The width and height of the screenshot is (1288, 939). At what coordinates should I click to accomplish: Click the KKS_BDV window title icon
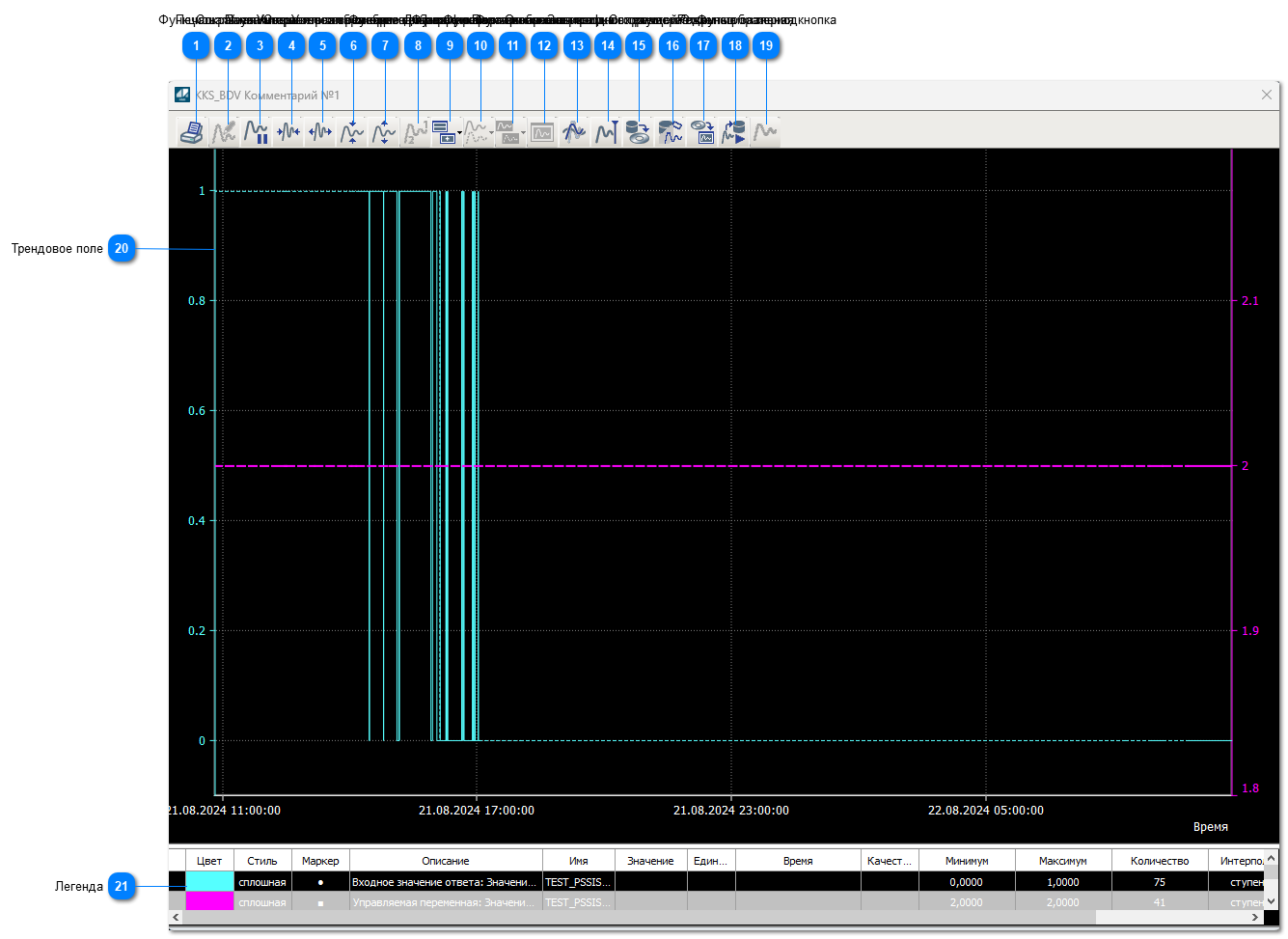point(182,95)
